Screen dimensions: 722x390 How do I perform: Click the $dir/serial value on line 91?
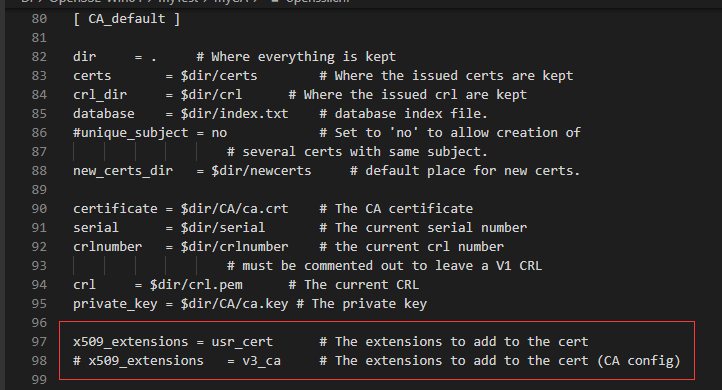(223, 227)
